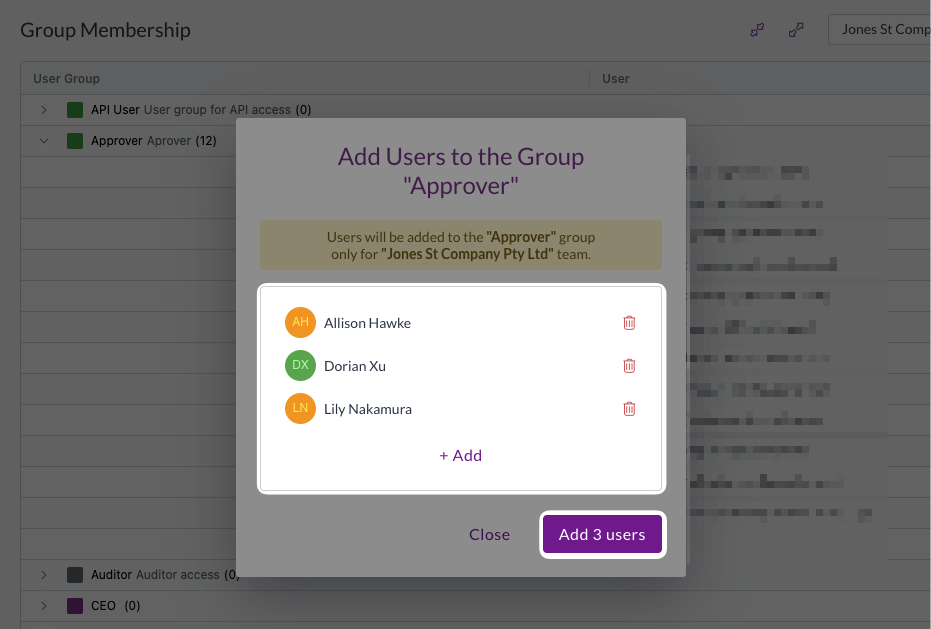Click the green API User color swatch
This screenshot has width=931, height=629.
pyautogui.click(x=75, y=110)
